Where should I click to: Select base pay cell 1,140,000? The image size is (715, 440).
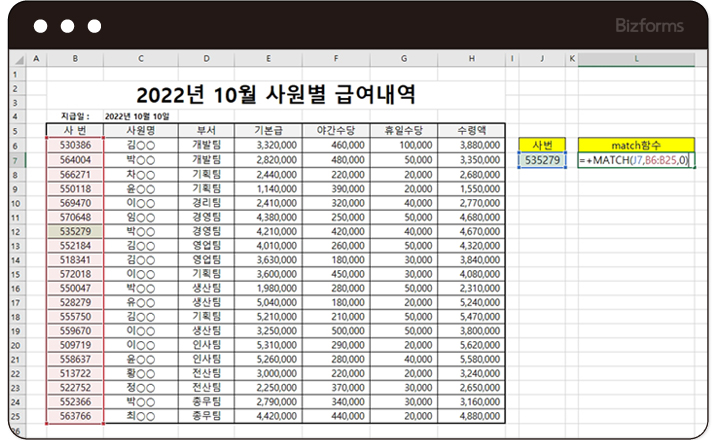click(268, 189)
